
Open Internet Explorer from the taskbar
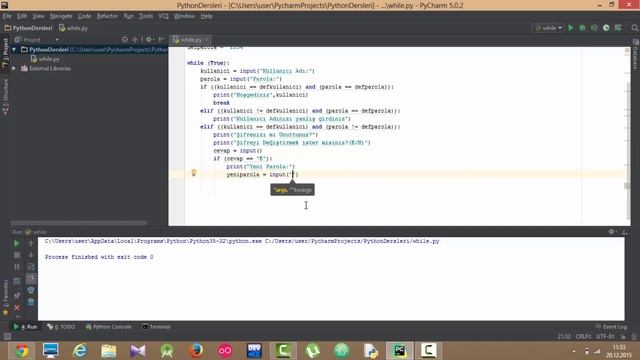click(80, 351)
